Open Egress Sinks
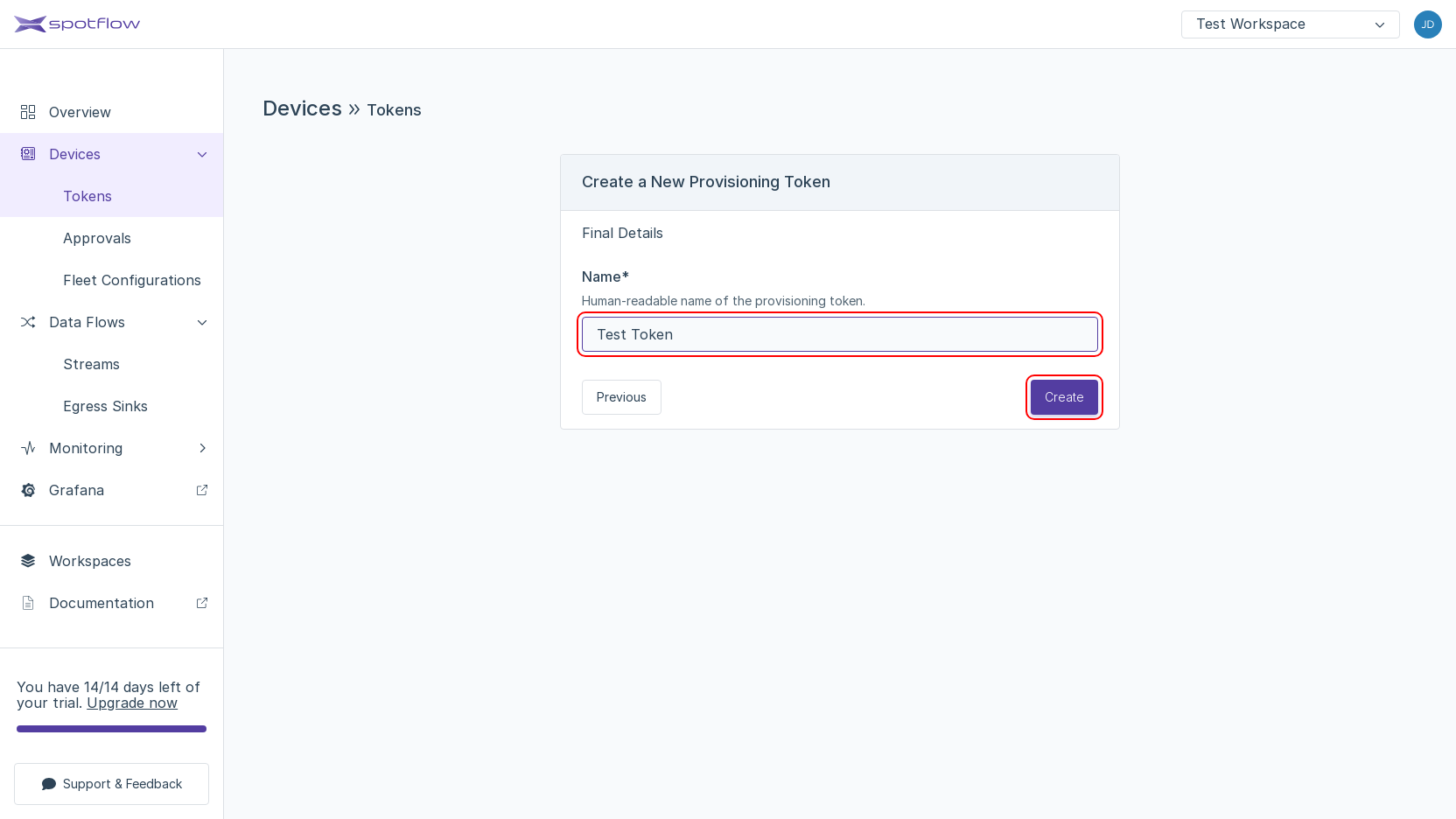This screenshot has height=819, width=1456. (112, 406)
